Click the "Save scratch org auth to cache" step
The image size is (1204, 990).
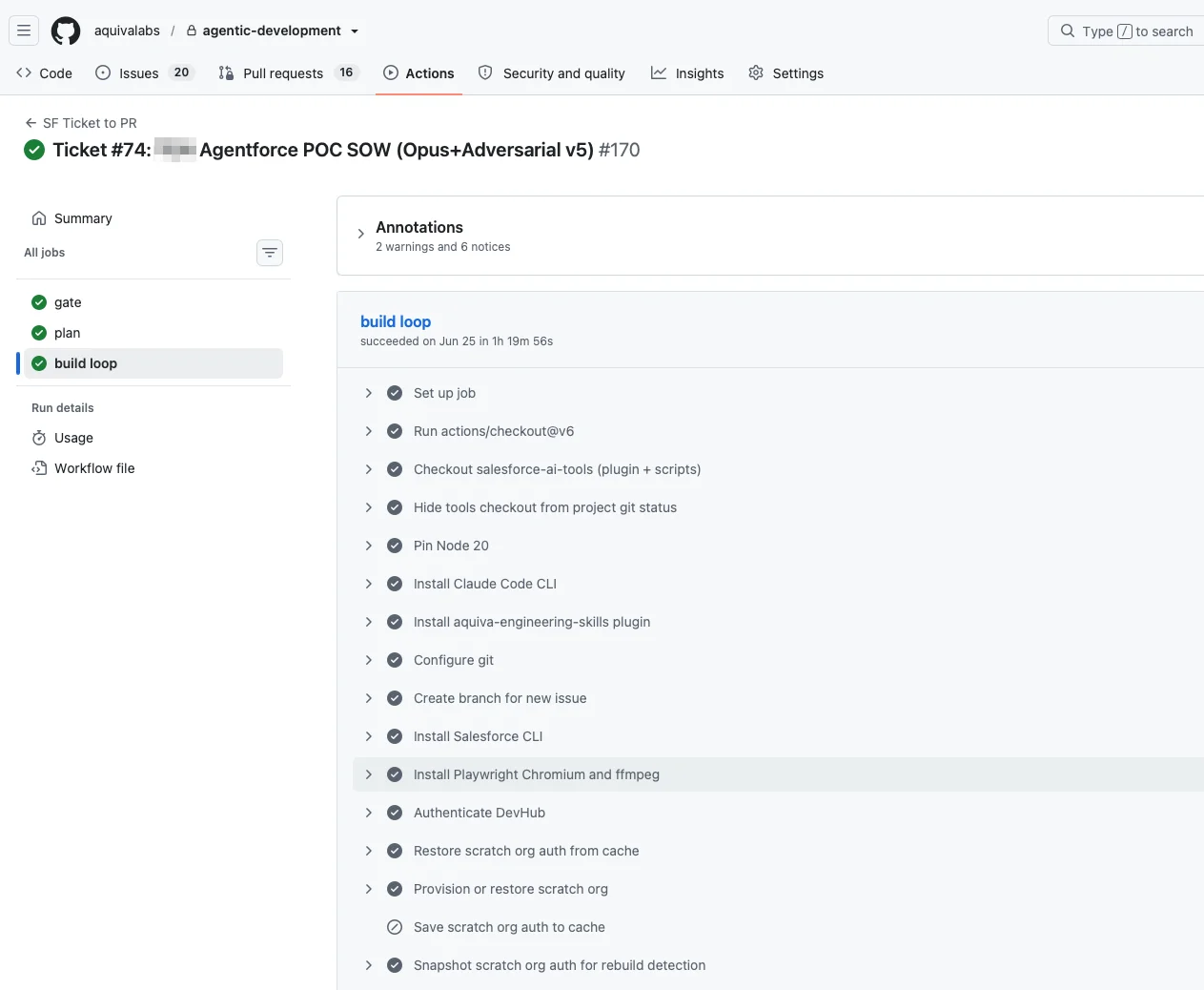coord(509,927)
